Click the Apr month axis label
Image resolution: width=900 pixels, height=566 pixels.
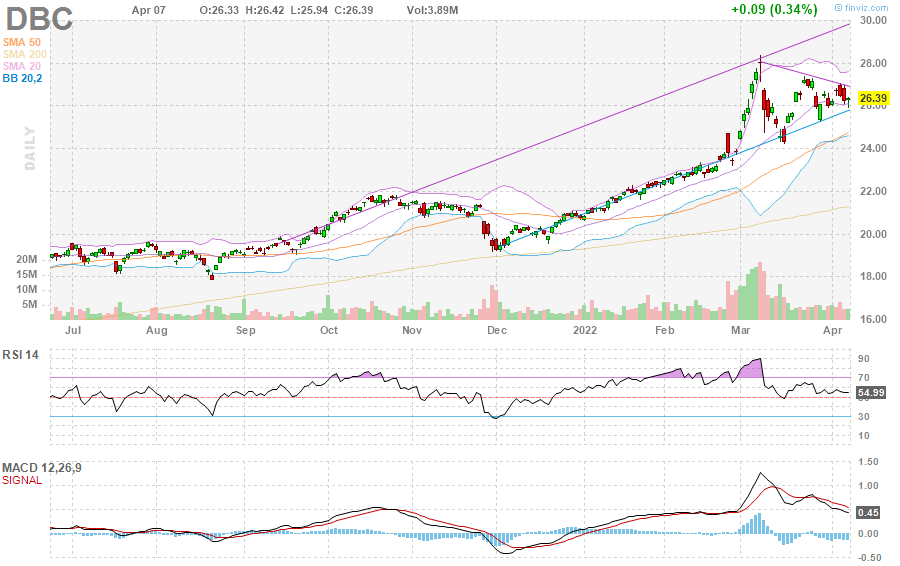tap(832, 330)
